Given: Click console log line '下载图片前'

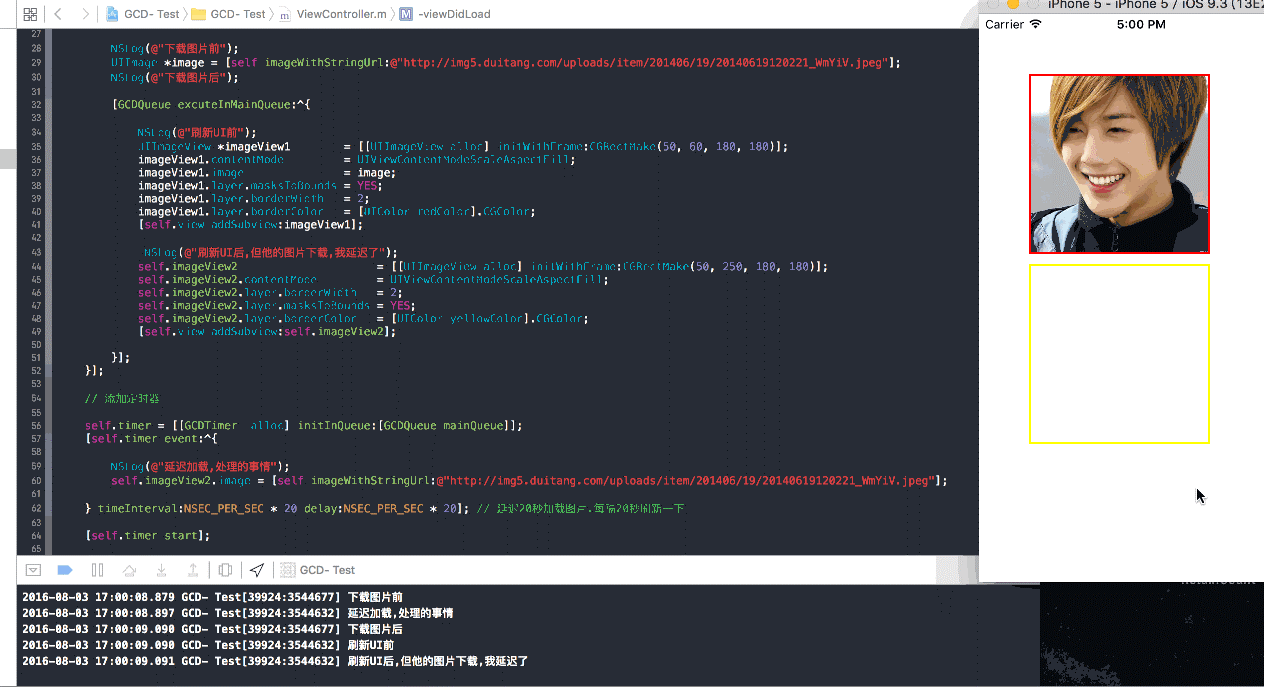Looking at the screenshot, I should pyautogui.click(x=212, y=597).
